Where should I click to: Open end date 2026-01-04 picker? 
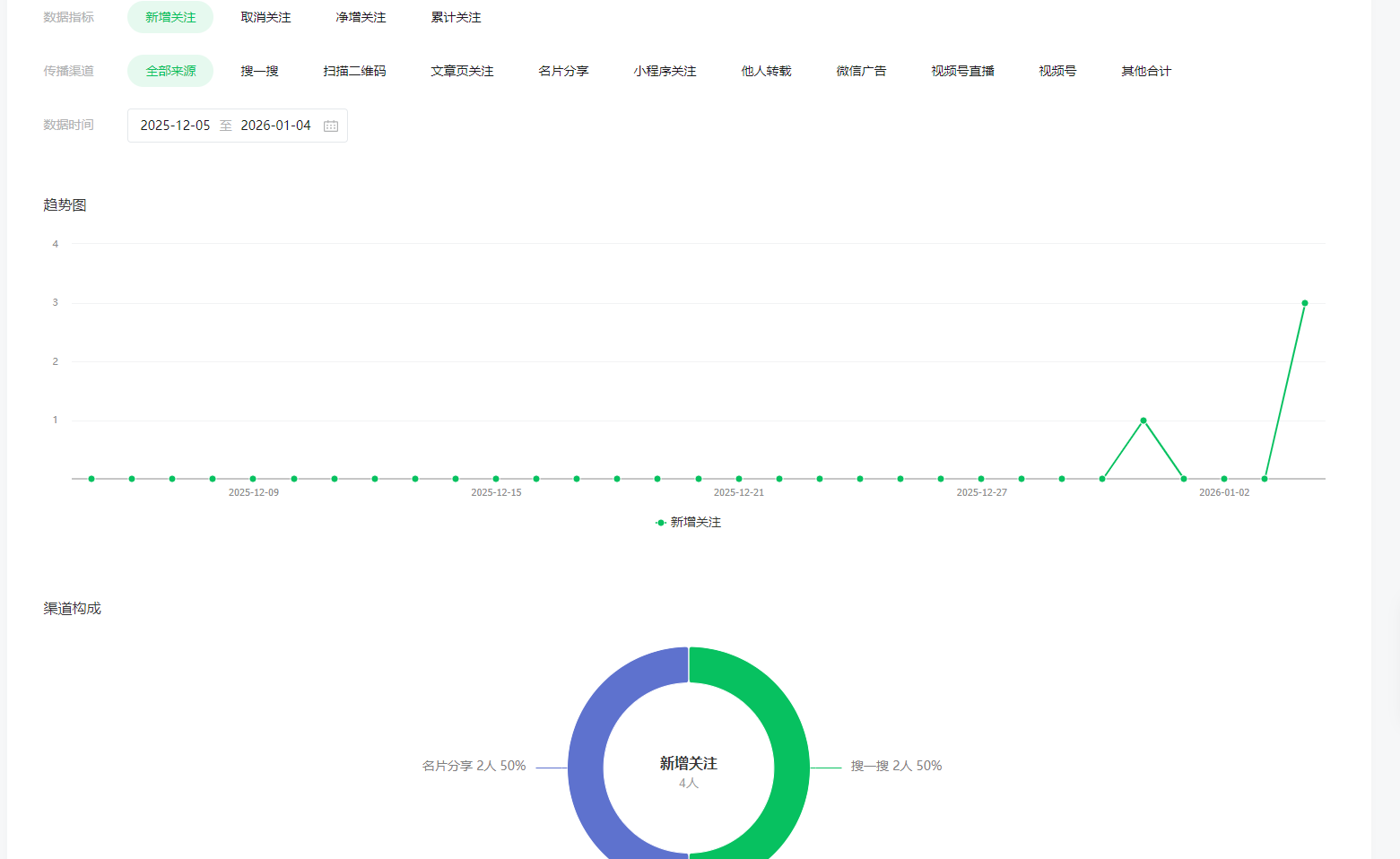pyautogui.click(x=275, y=126)
